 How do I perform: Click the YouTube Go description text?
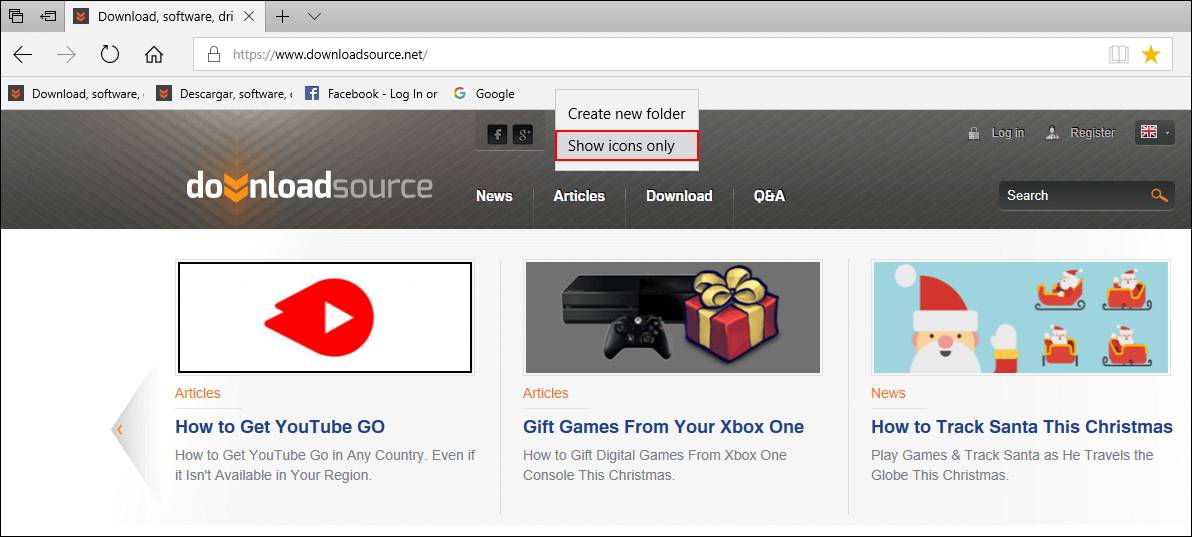pyautogui.click(x=325, y=466)
